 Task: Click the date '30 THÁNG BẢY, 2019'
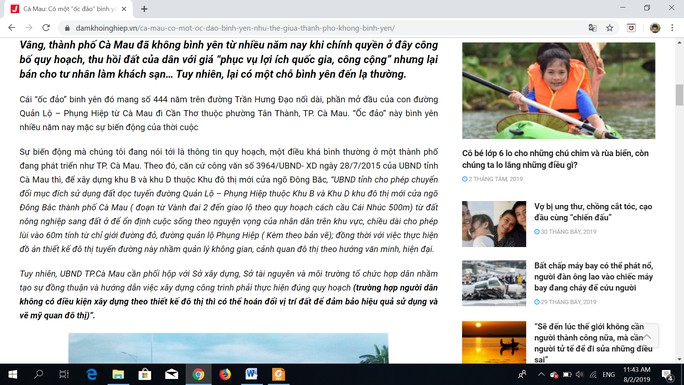click(x=565, y=232)
